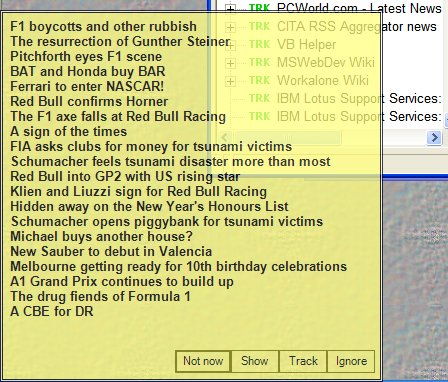
Task: Click headline 'Ferrari to enter NASCAR!'
Action: pyautogui.click(x=87, y=86)
